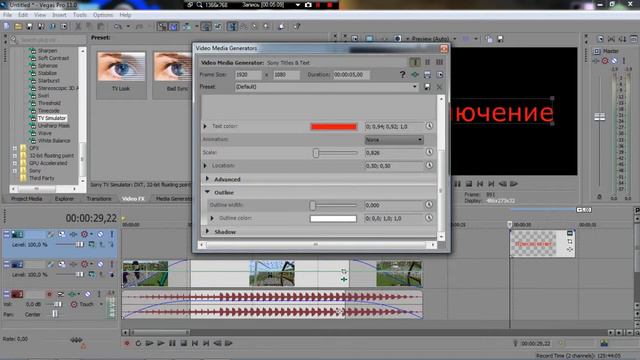This screenshot has width=640, height=360.
Task: Collapse the Outline section
Action: click(x=207, y=192)
